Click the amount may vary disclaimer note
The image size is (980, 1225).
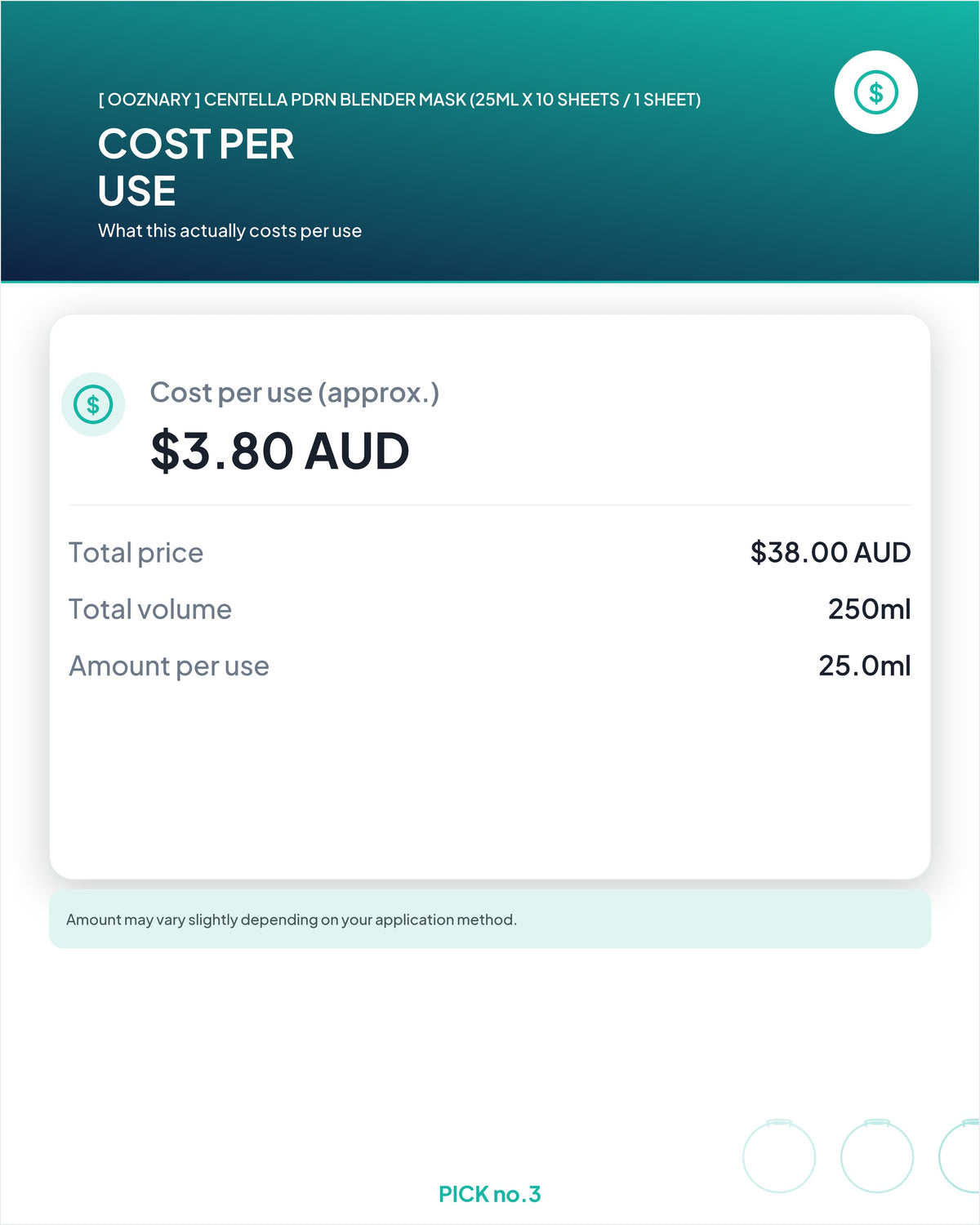coord(490,920)
